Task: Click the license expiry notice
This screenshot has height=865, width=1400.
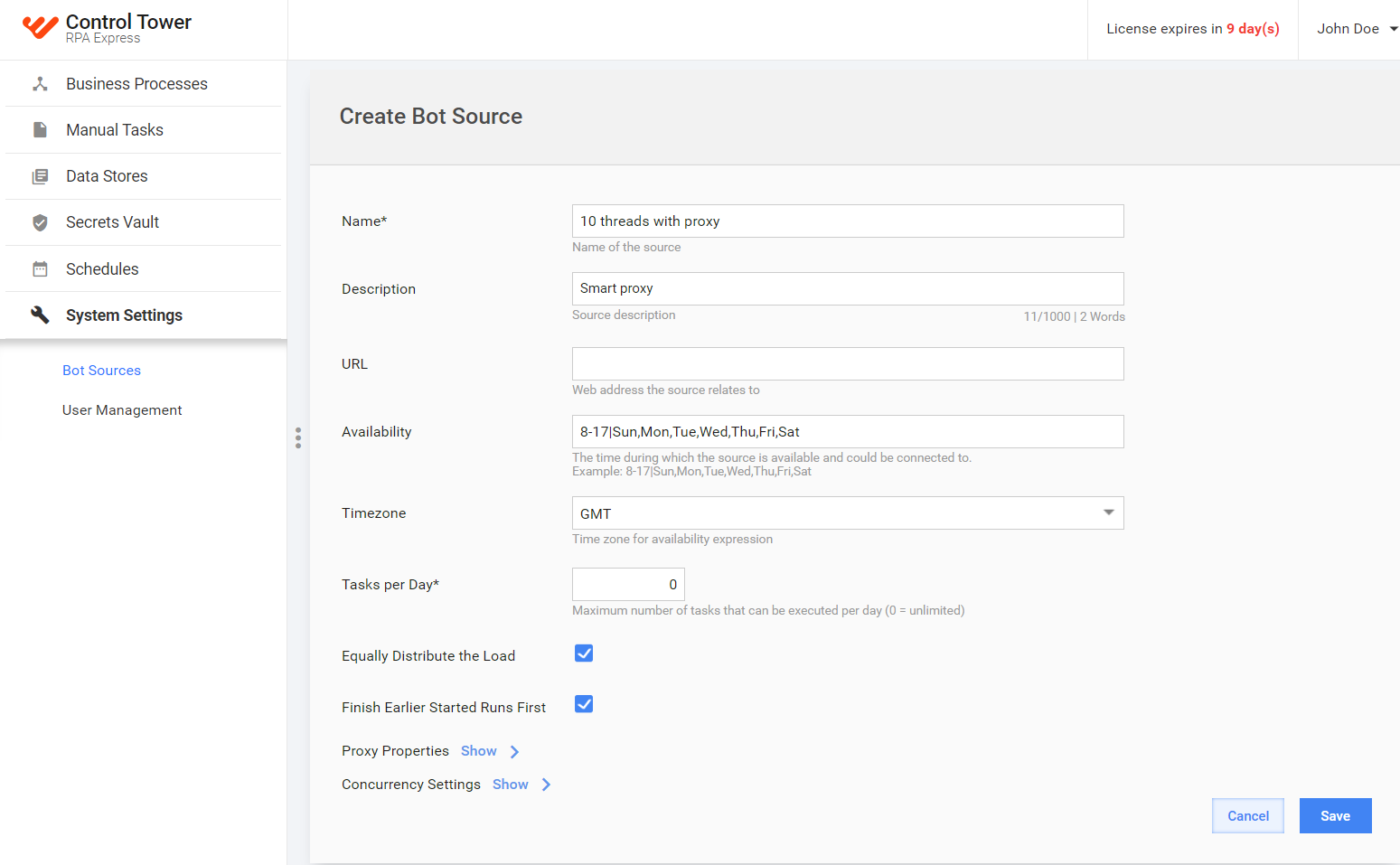Action: pos(1193,29)
